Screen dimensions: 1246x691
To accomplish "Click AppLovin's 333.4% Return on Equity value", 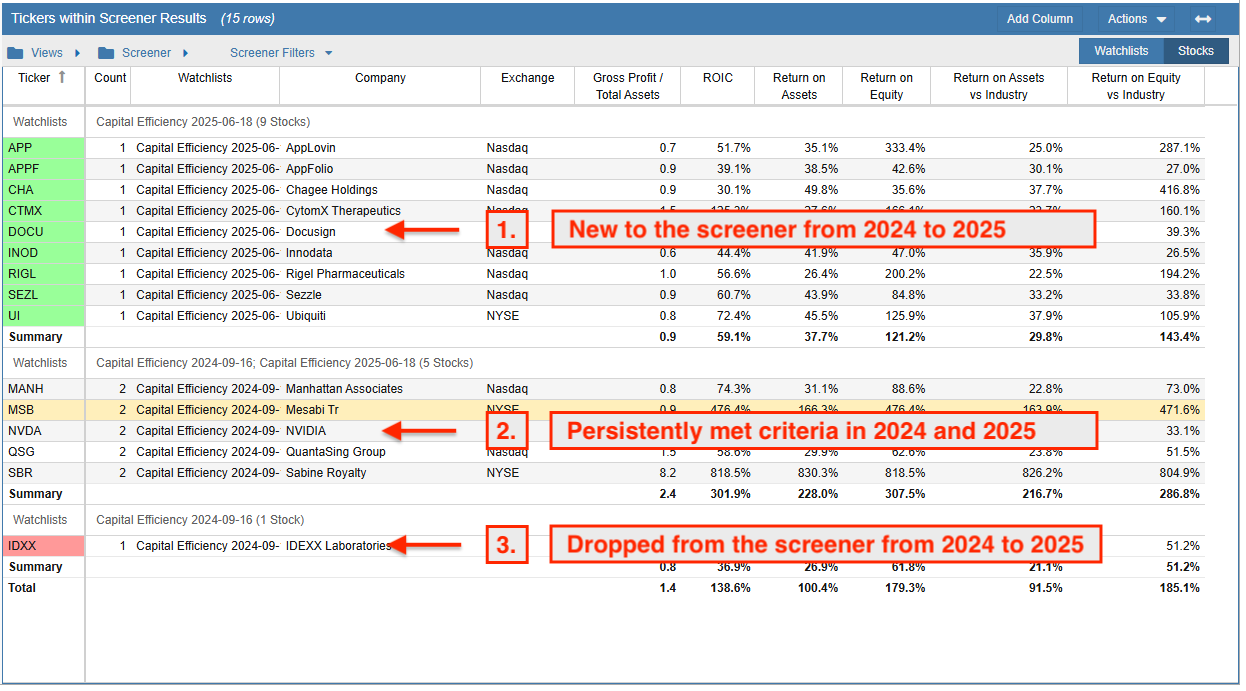I will point(905,148).
